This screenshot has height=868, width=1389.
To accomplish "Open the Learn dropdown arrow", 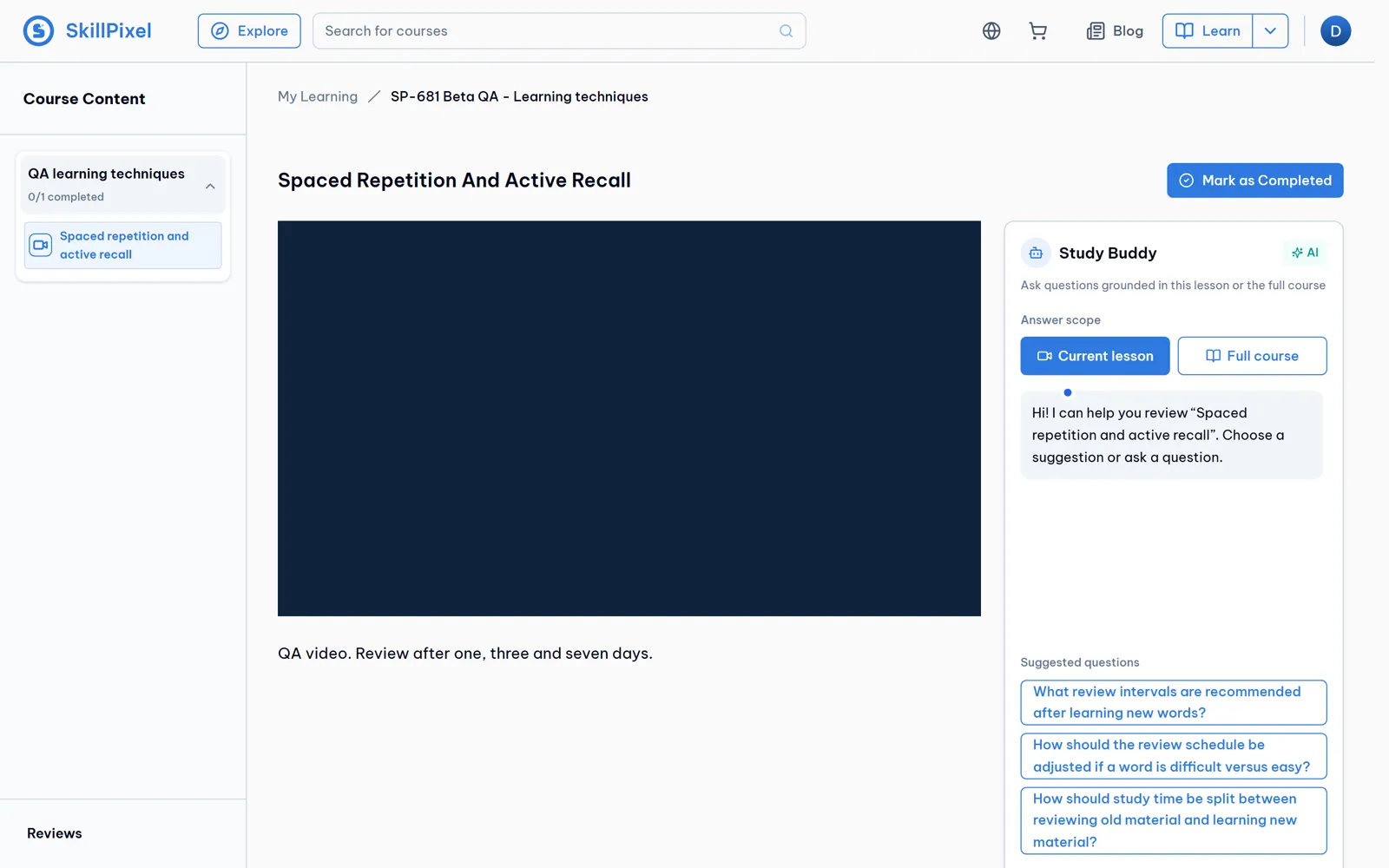I will 1270,31.
